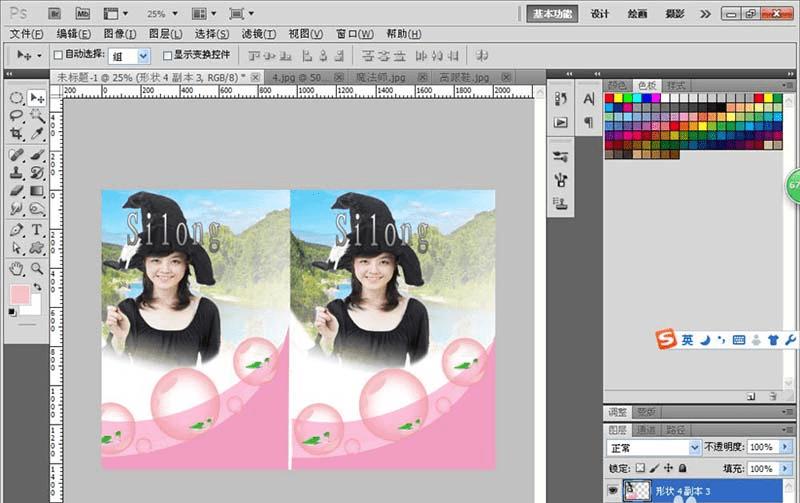800x503 pixels.
Task: Toggle lock all padlock icon
Action: (x=683, y=468)
